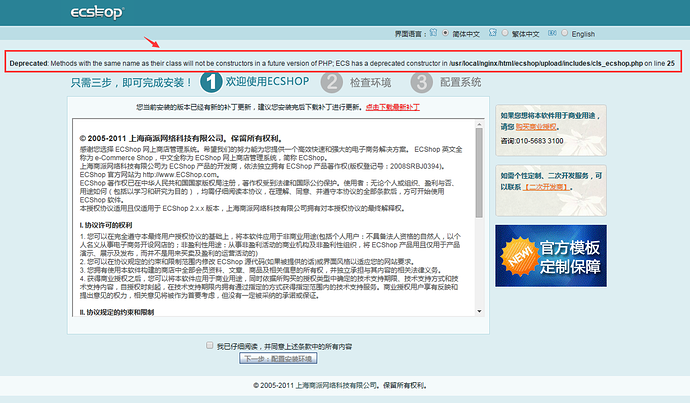Select the 繁体中文 radio button
Image resolution: width=690 pixels, height=403 pixels.
point(504,33)
